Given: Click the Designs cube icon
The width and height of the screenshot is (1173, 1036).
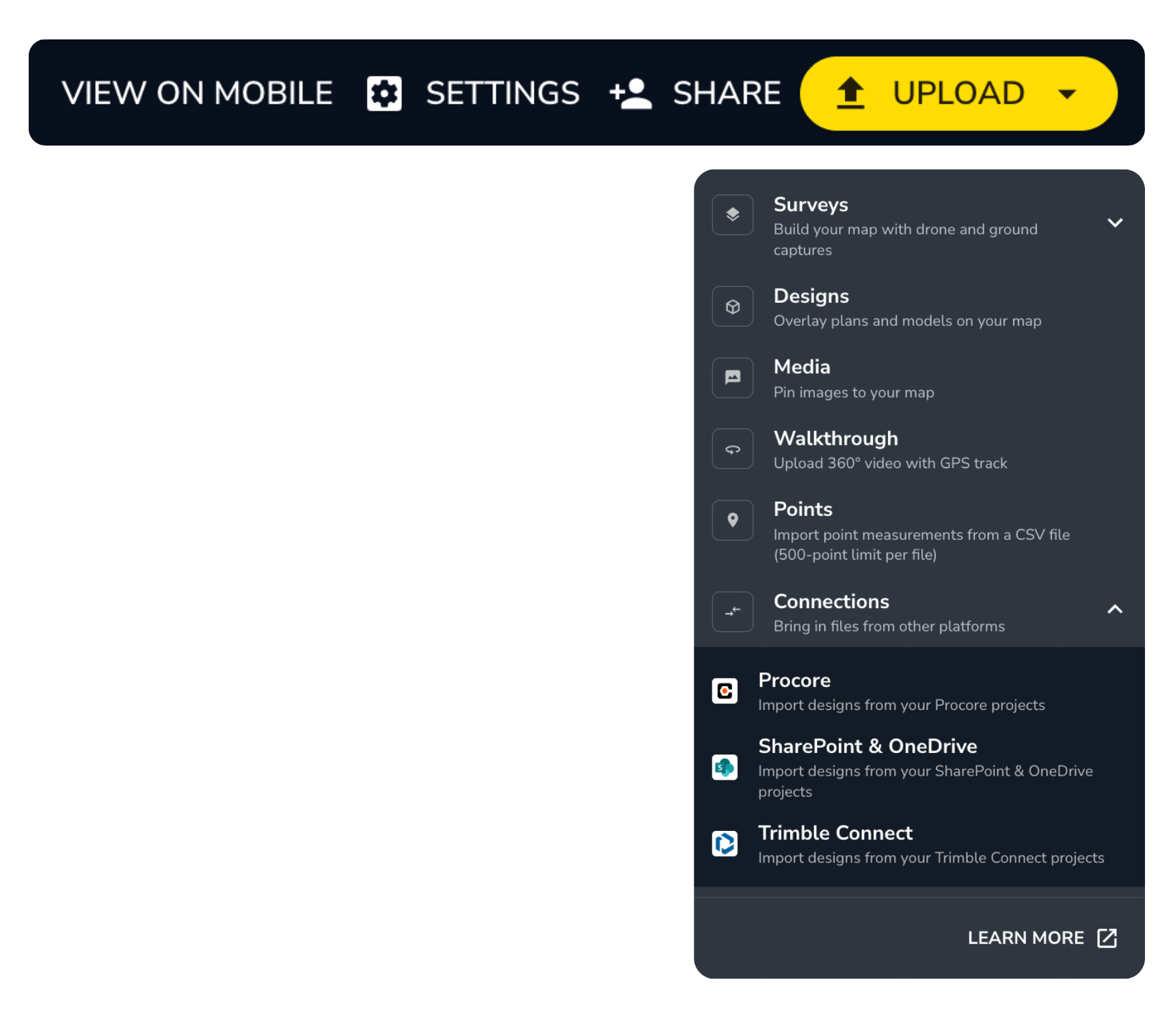Looking at the screenshot, I should click(x=733, y=306).
